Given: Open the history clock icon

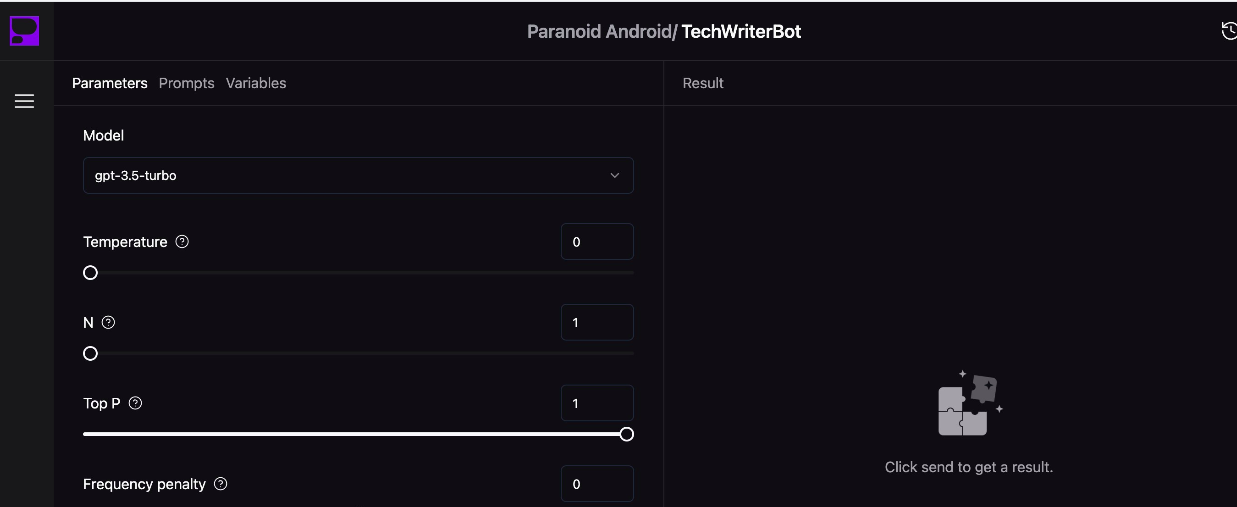Looking at the screenshot, I should pos(1229,31).
